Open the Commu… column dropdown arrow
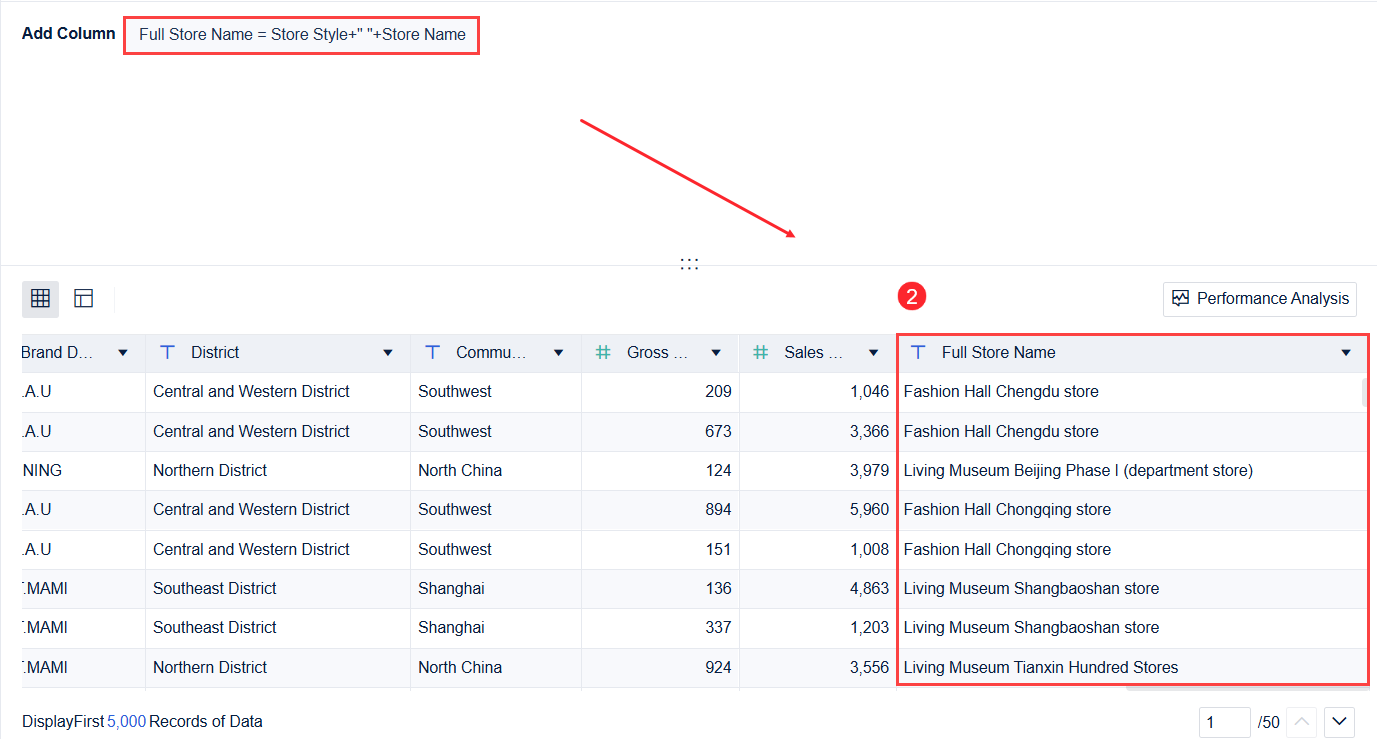 558,353
